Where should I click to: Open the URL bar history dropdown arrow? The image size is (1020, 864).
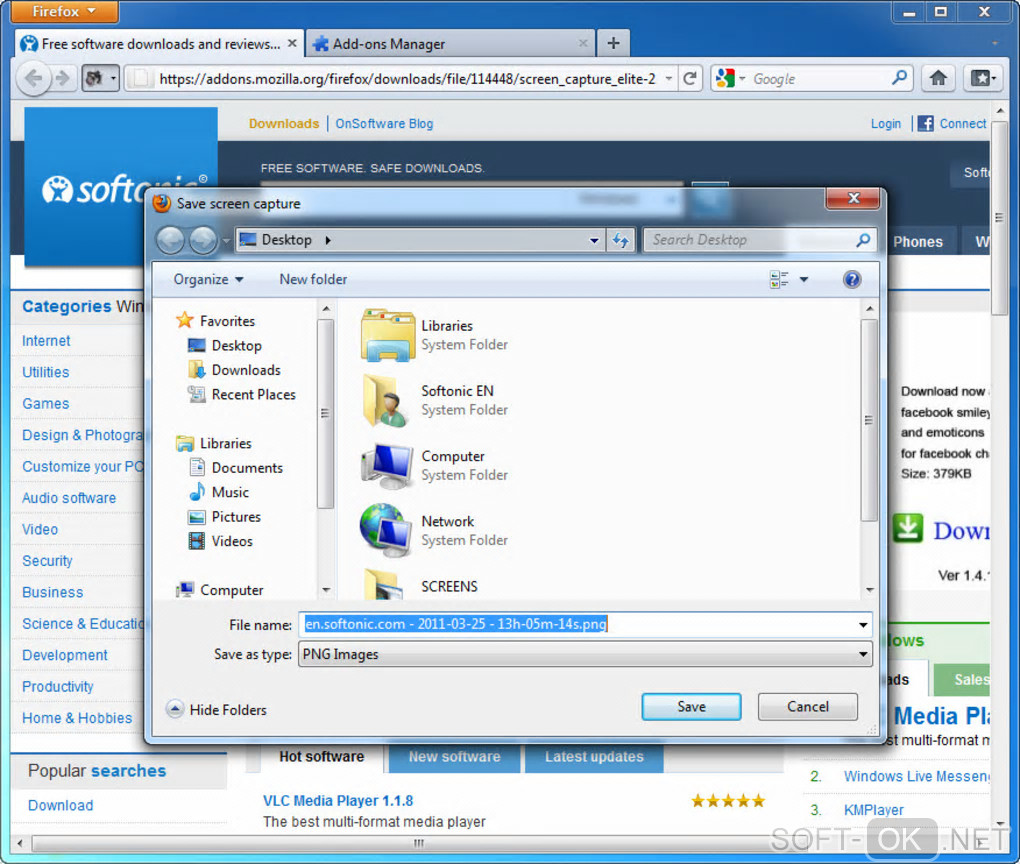[668, 79]
